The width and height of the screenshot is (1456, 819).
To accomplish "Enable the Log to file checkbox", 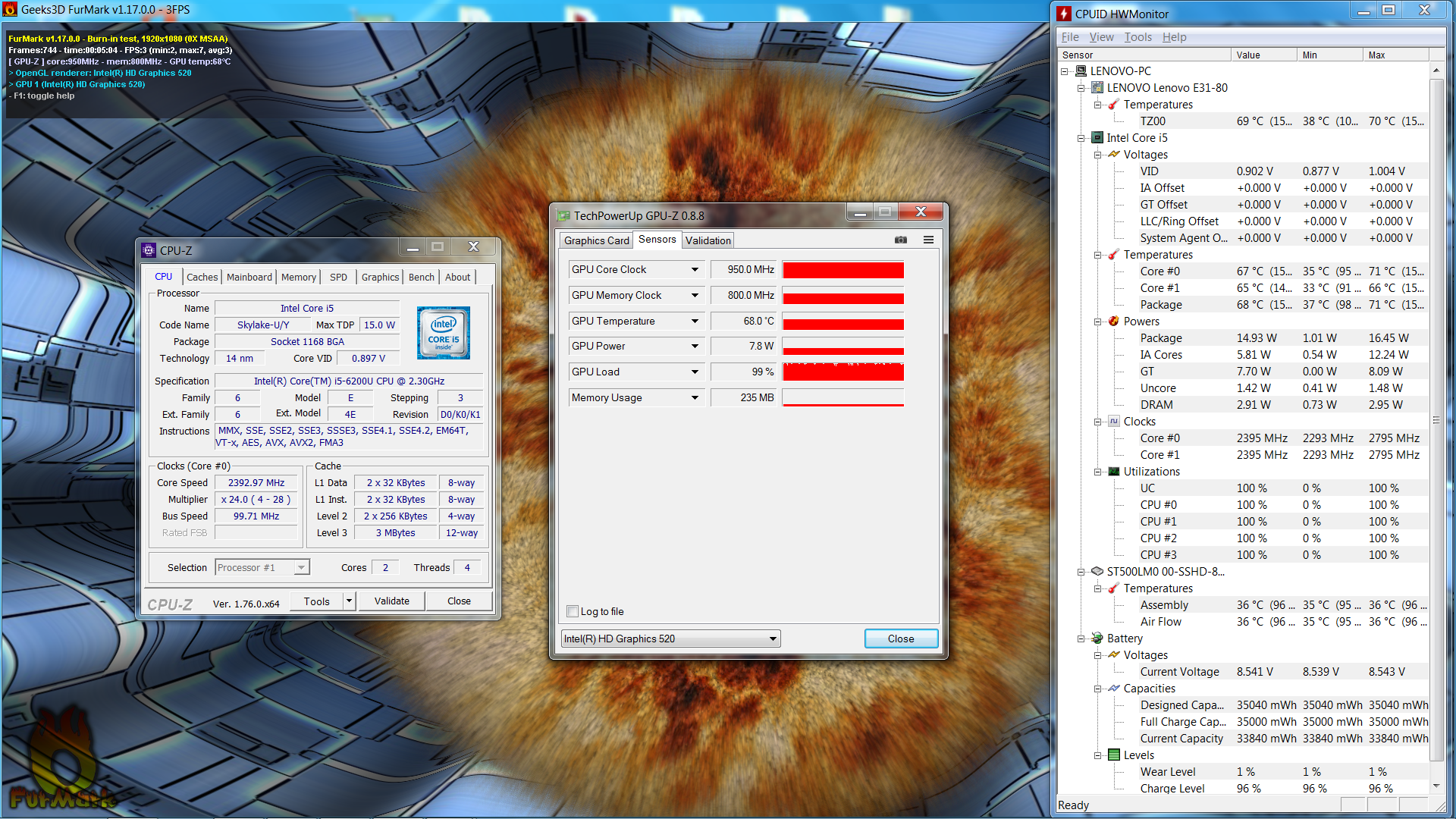I will (573, 611).
